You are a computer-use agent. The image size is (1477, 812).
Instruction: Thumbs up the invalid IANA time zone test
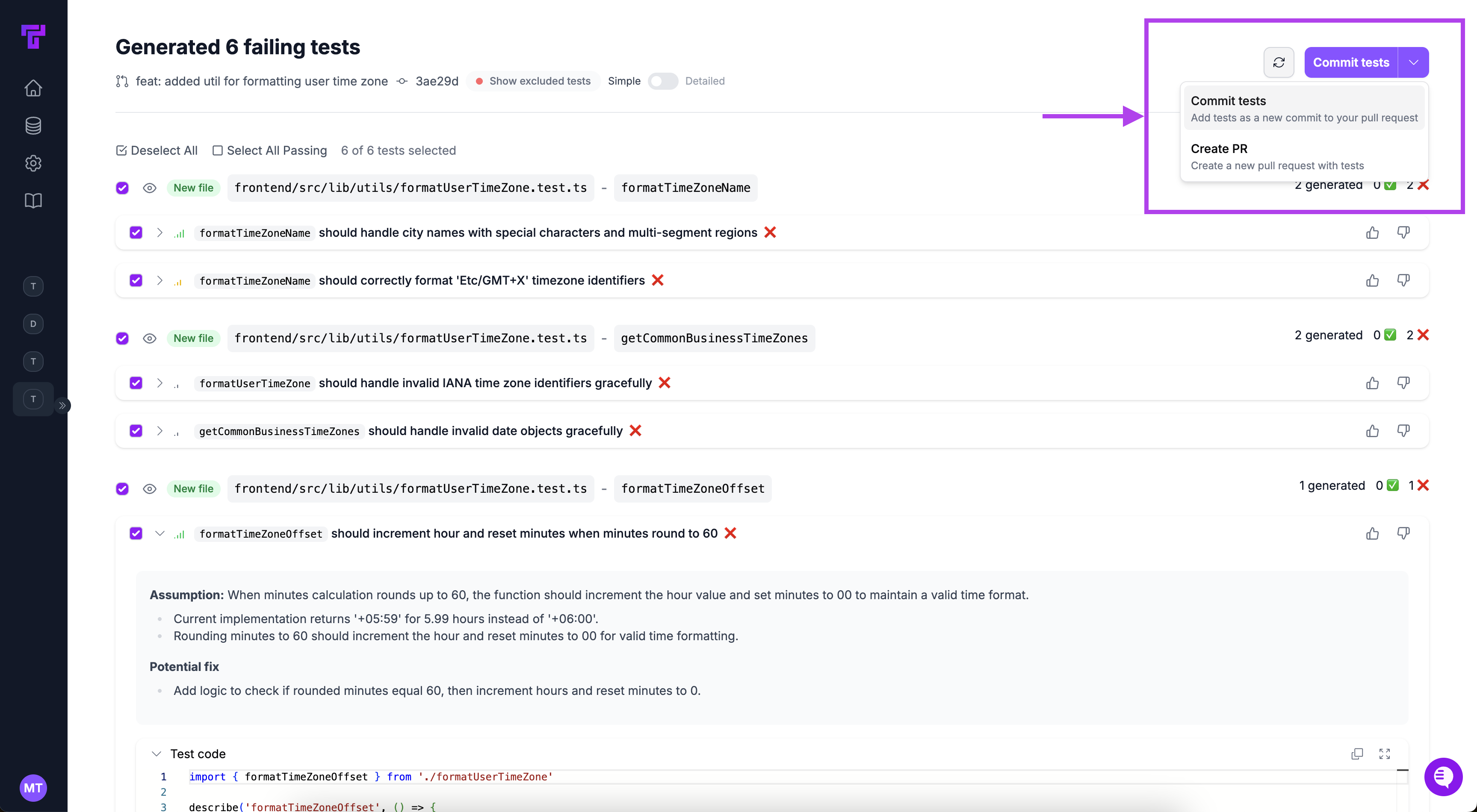(1372, 383)
